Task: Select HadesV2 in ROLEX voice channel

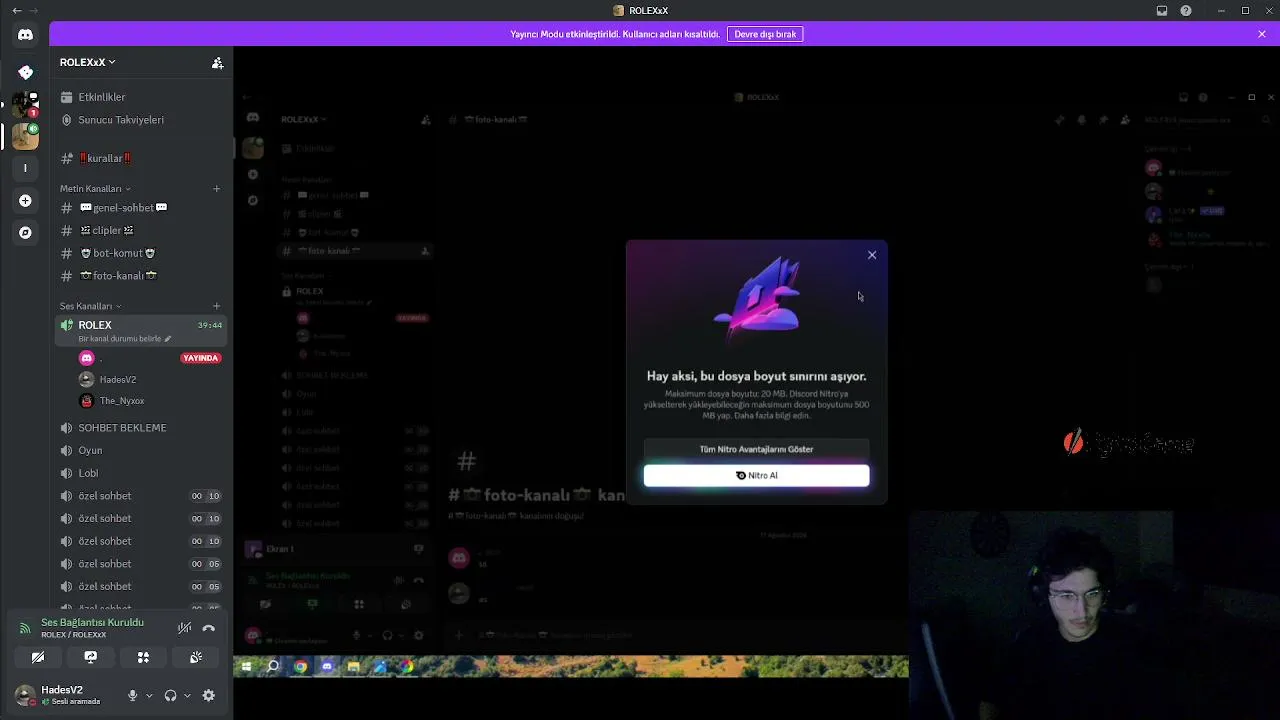Action: [x=150, y=380]
